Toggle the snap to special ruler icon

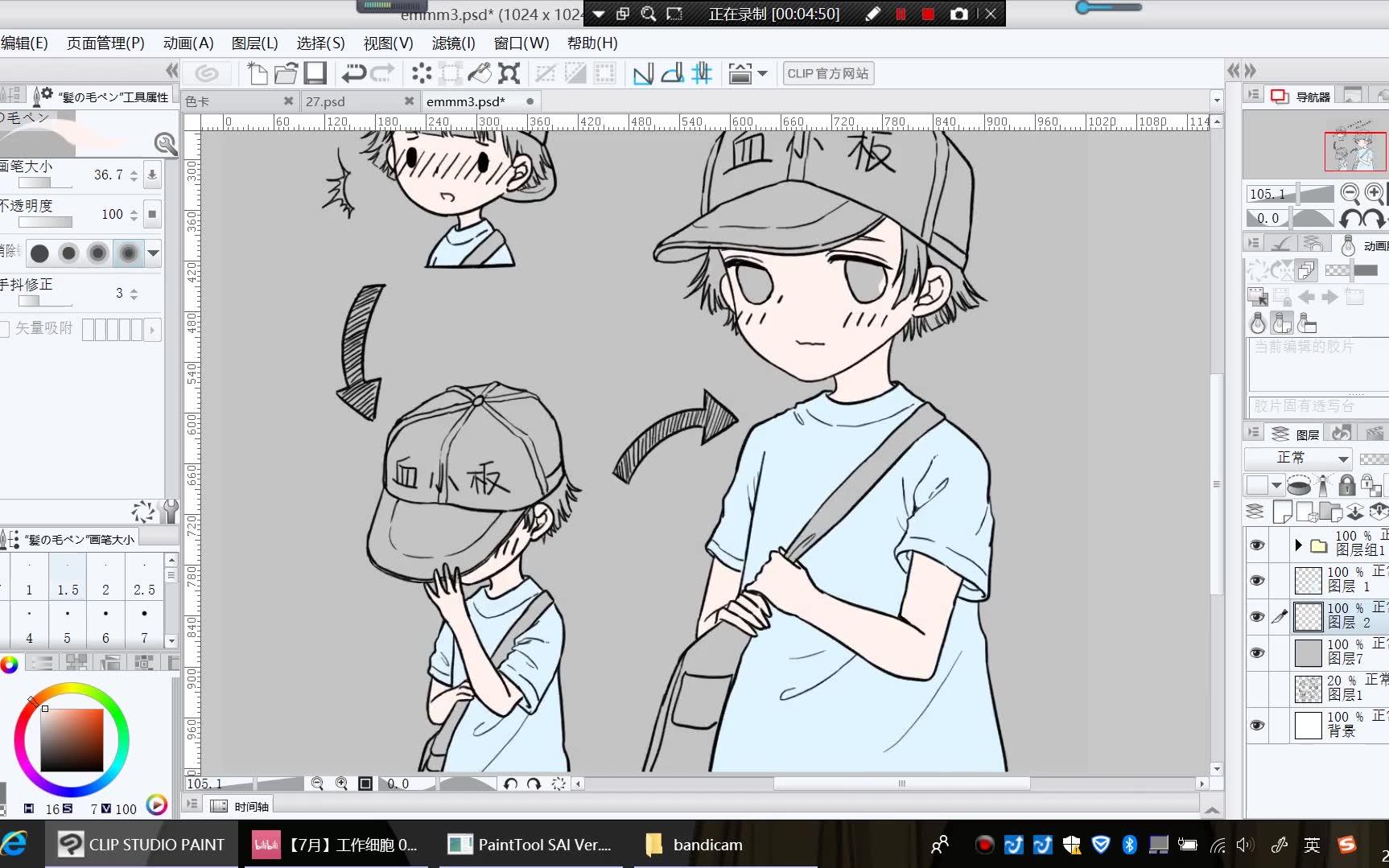(x=672, y=74)
